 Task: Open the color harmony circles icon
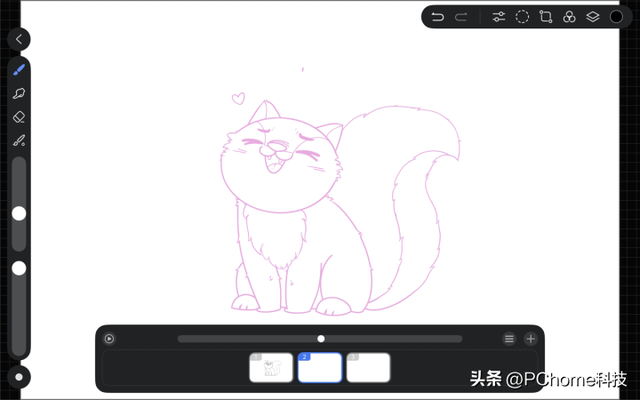coord(569,17)
